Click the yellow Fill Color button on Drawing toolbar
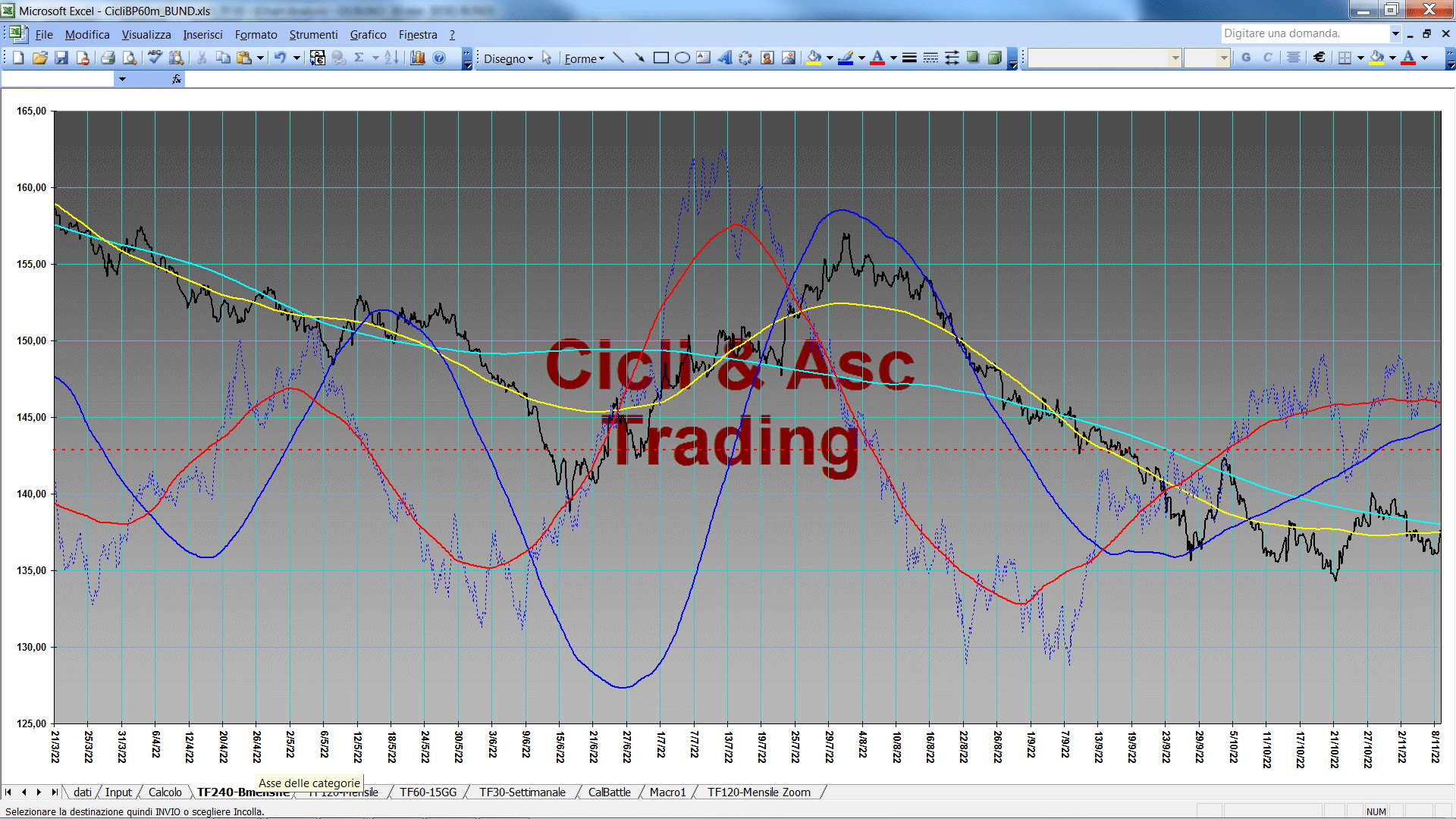 pyautogui.click(x=814, y=58)
